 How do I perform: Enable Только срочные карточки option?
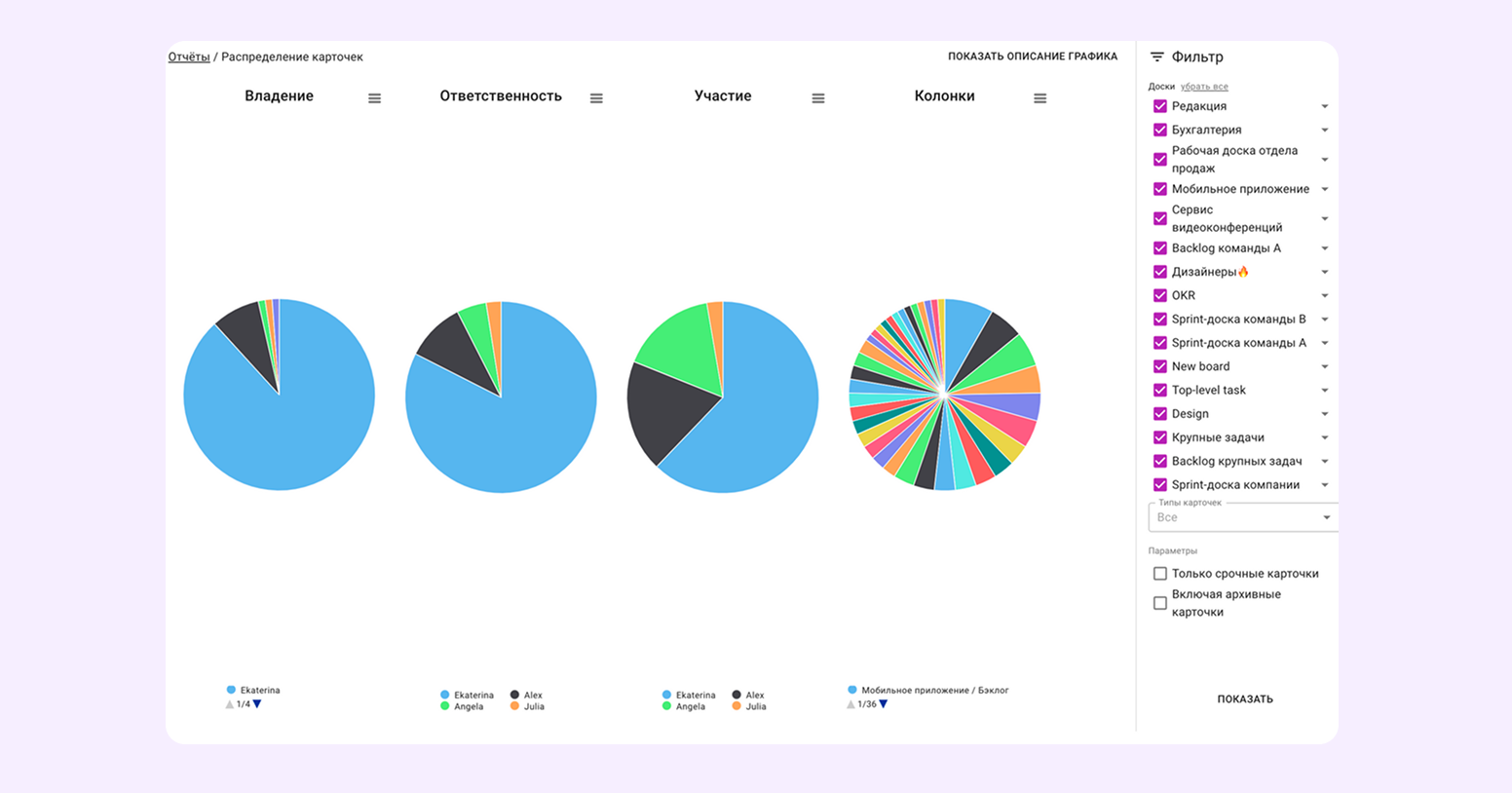(x=1159, y=574)
